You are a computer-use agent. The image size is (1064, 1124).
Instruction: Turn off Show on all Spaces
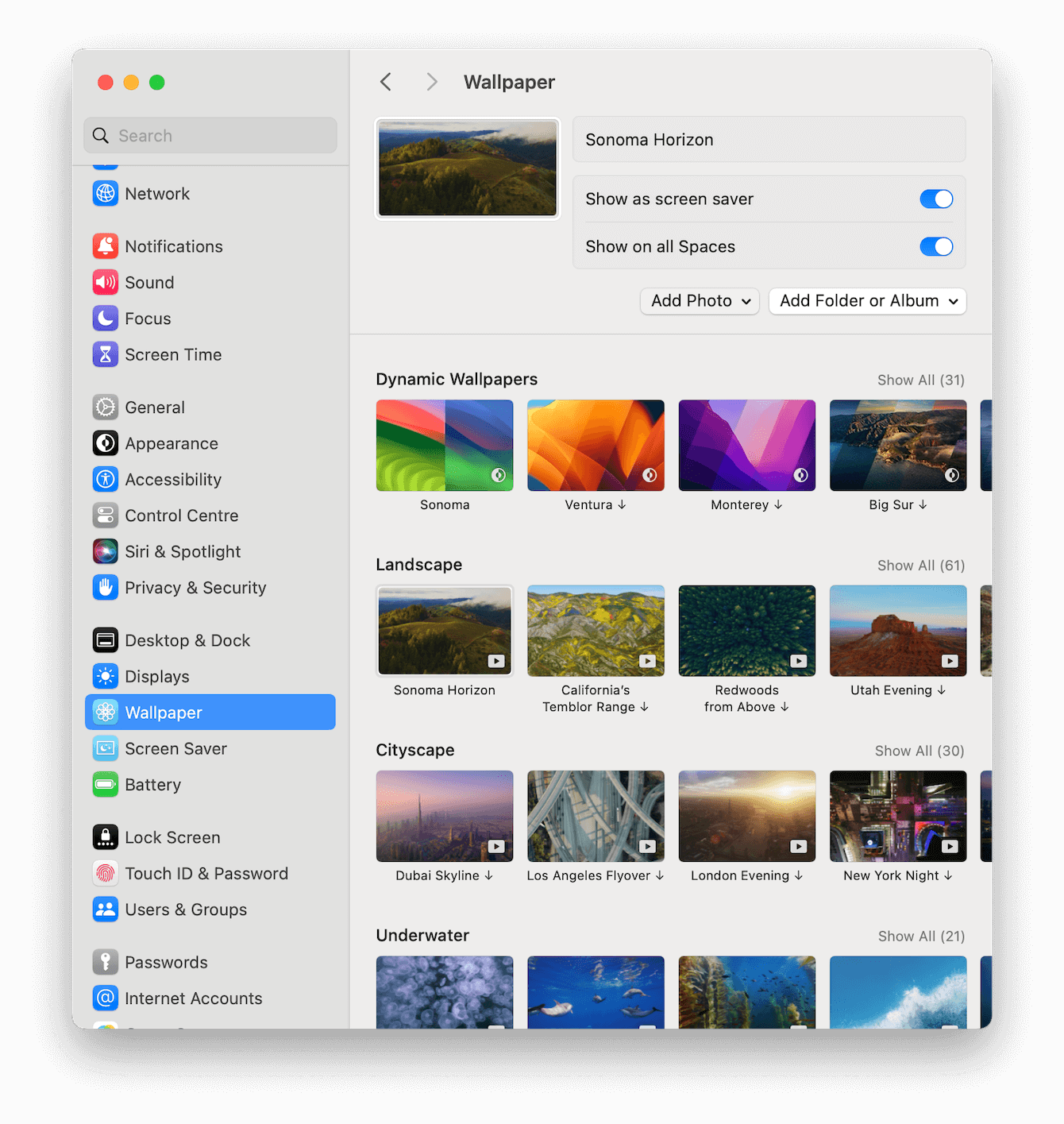(936, 247)
